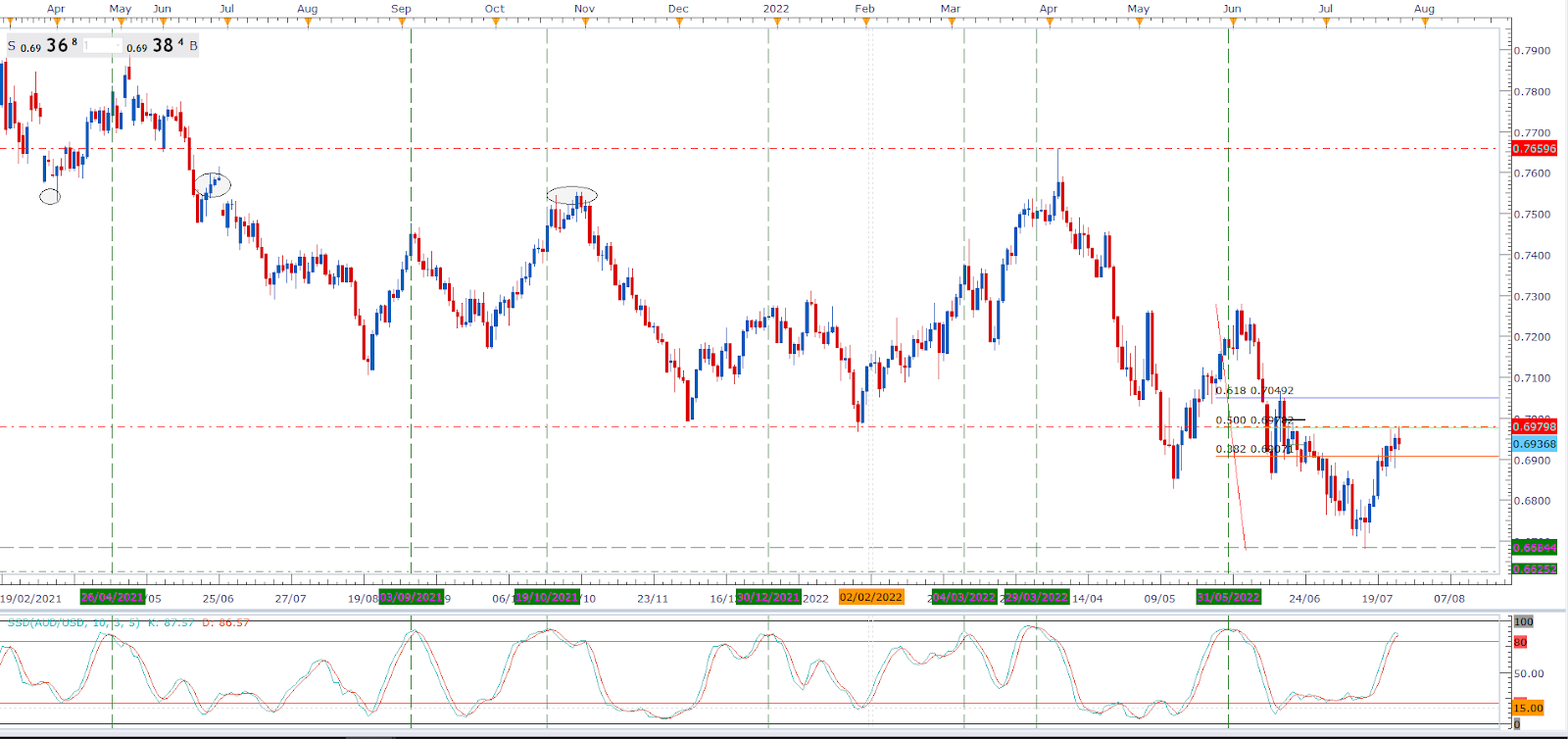Click the 30/12/2021 highlighted date label
The height and width of the screenshot is (739, 1568).
(x=769, y=597)
